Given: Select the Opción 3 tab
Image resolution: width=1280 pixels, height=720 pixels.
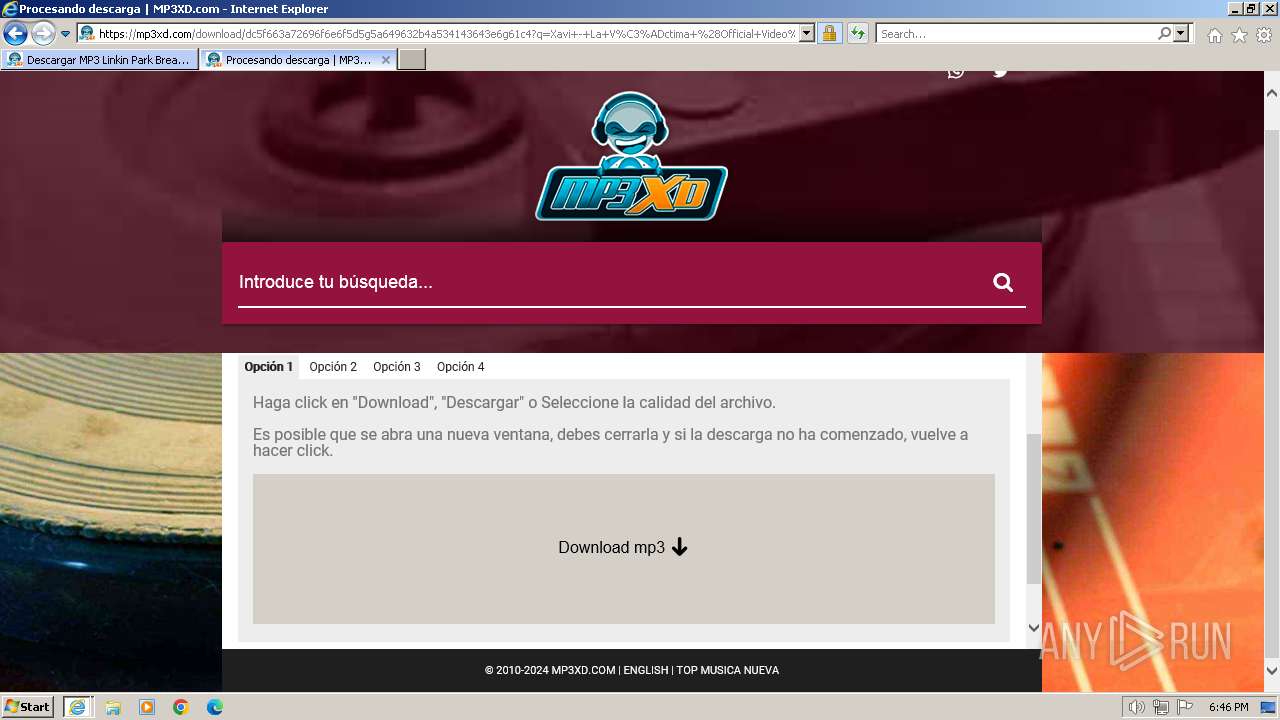Looking at the screenshot, I should click(x=397, y=367).
